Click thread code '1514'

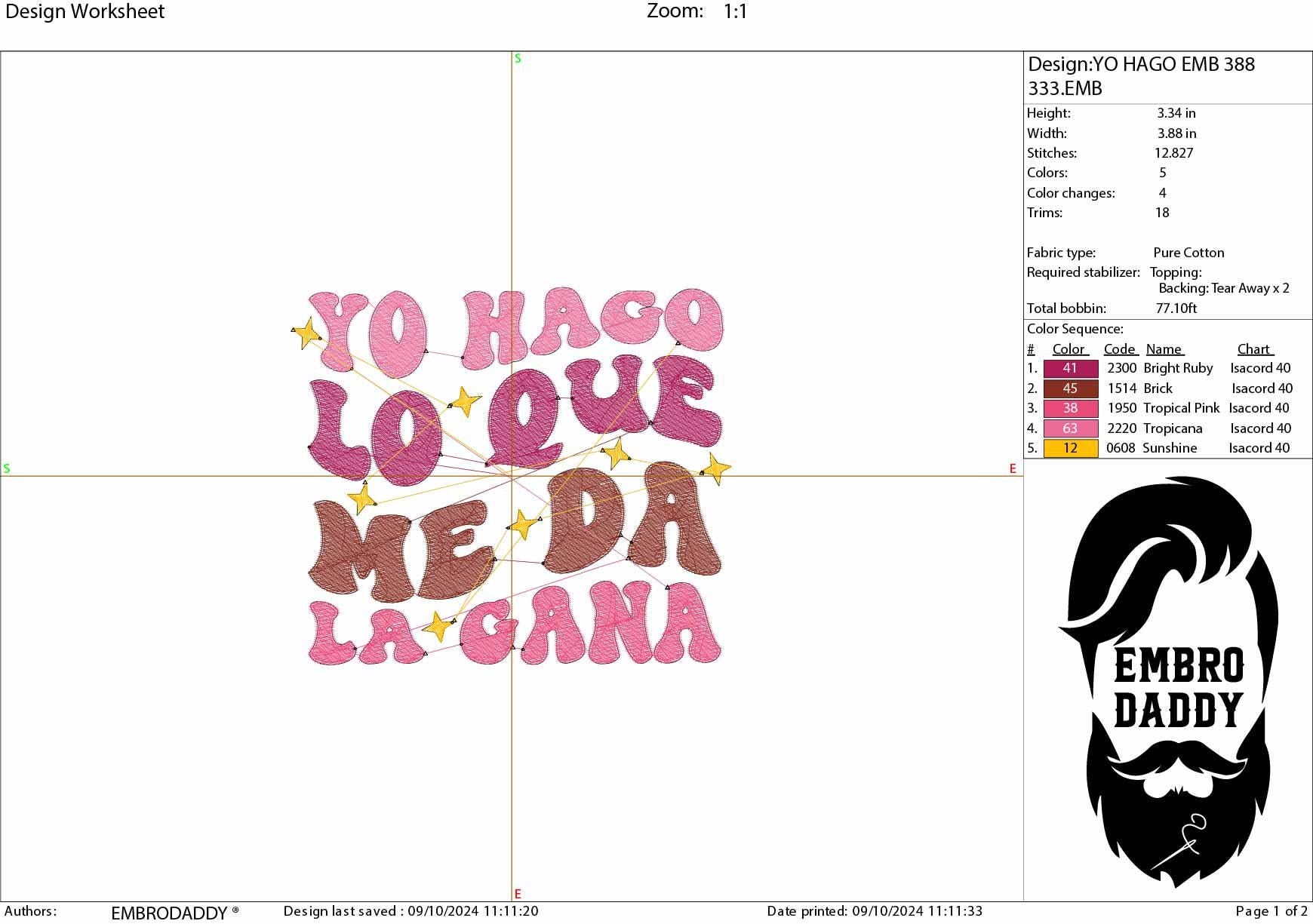coord(1122,388)
